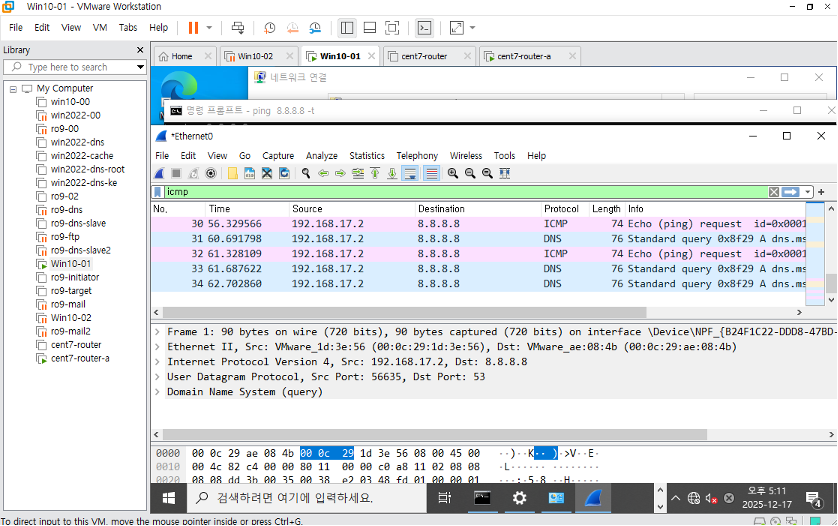Image resolution: width=838 pixels, height=526 pixels.
Task: Collapse the My Computer tree node
Action: [x=13, y=89]
